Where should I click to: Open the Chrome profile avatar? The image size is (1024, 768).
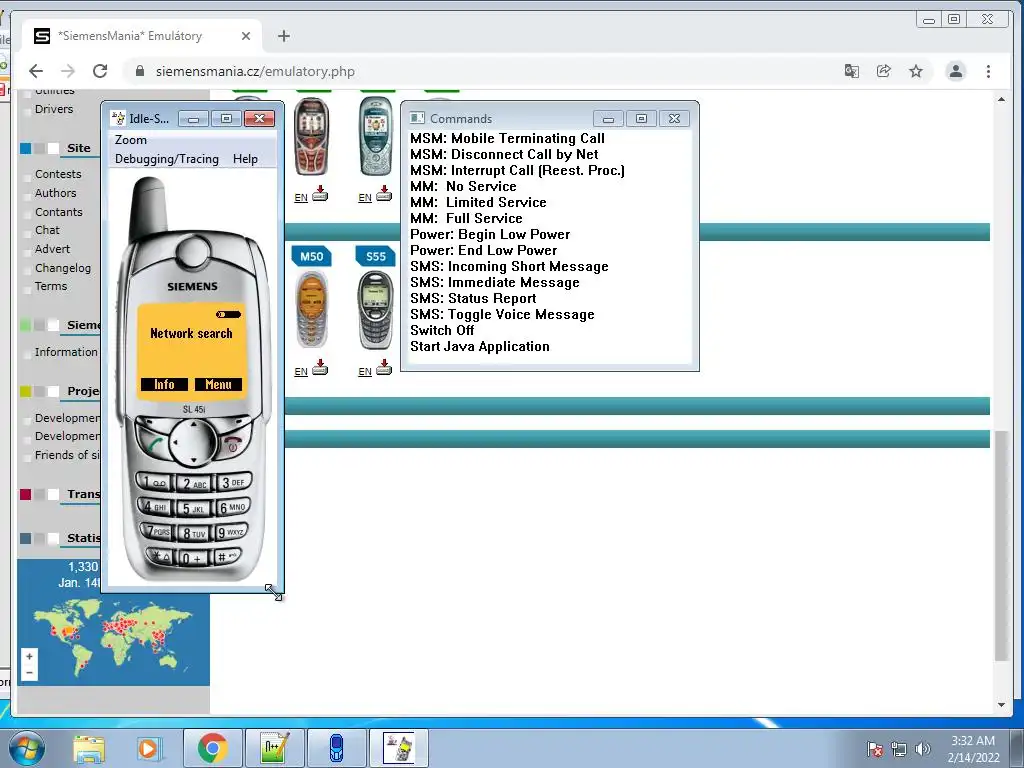[x=955, y=71]
